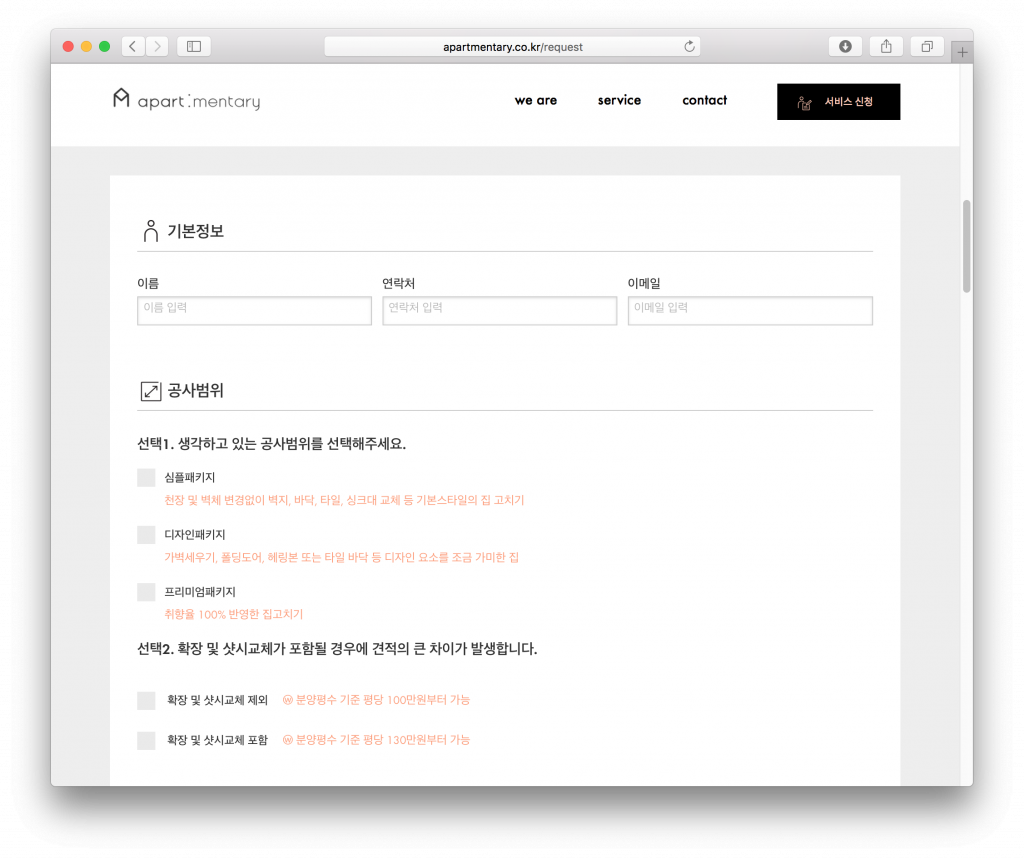The height and width of the screenshot is (859, 1024).
Task: Click the 평당 130만원부터 가능 price note
Action: (x=376, y=740)
